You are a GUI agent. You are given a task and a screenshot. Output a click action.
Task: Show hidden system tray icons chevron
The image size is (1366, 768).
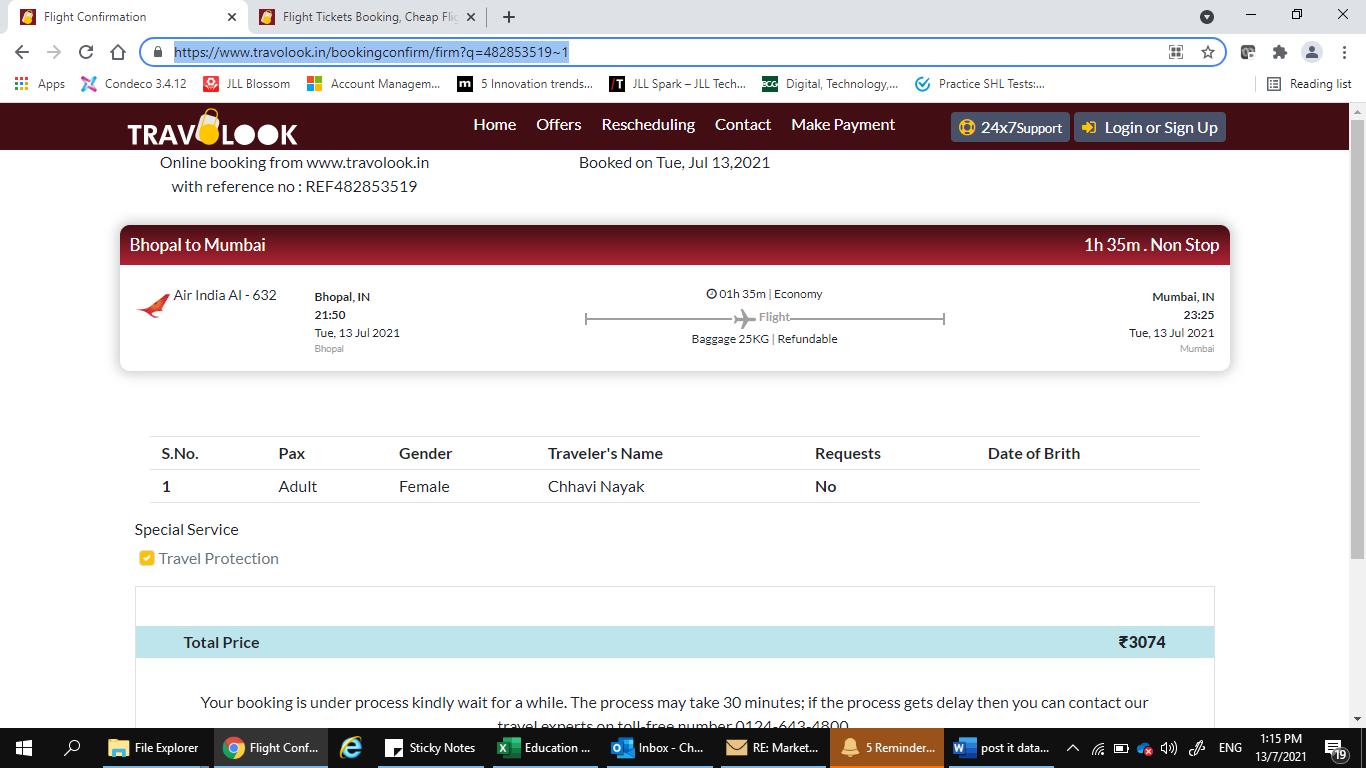click(x=1072, y=747)
